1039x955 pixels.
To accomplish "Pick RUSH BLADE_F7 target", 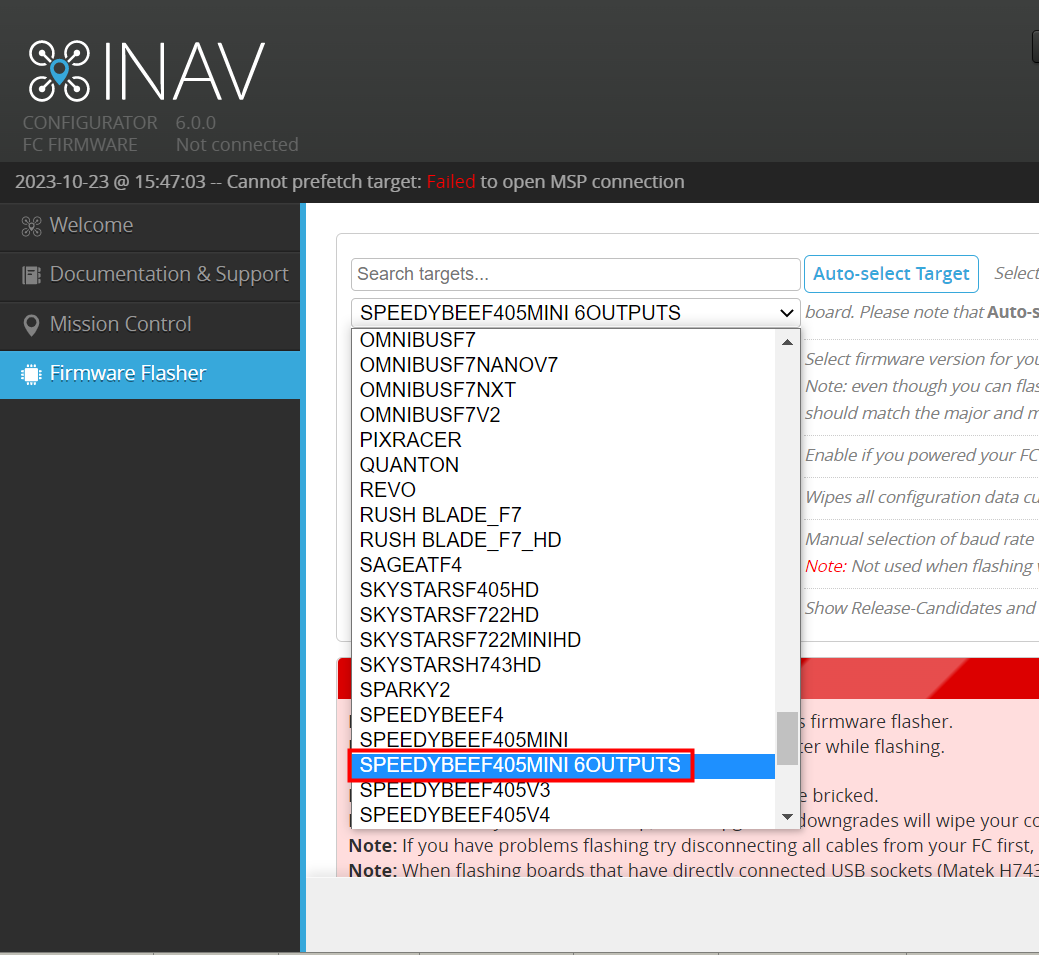I will point(564,516).
